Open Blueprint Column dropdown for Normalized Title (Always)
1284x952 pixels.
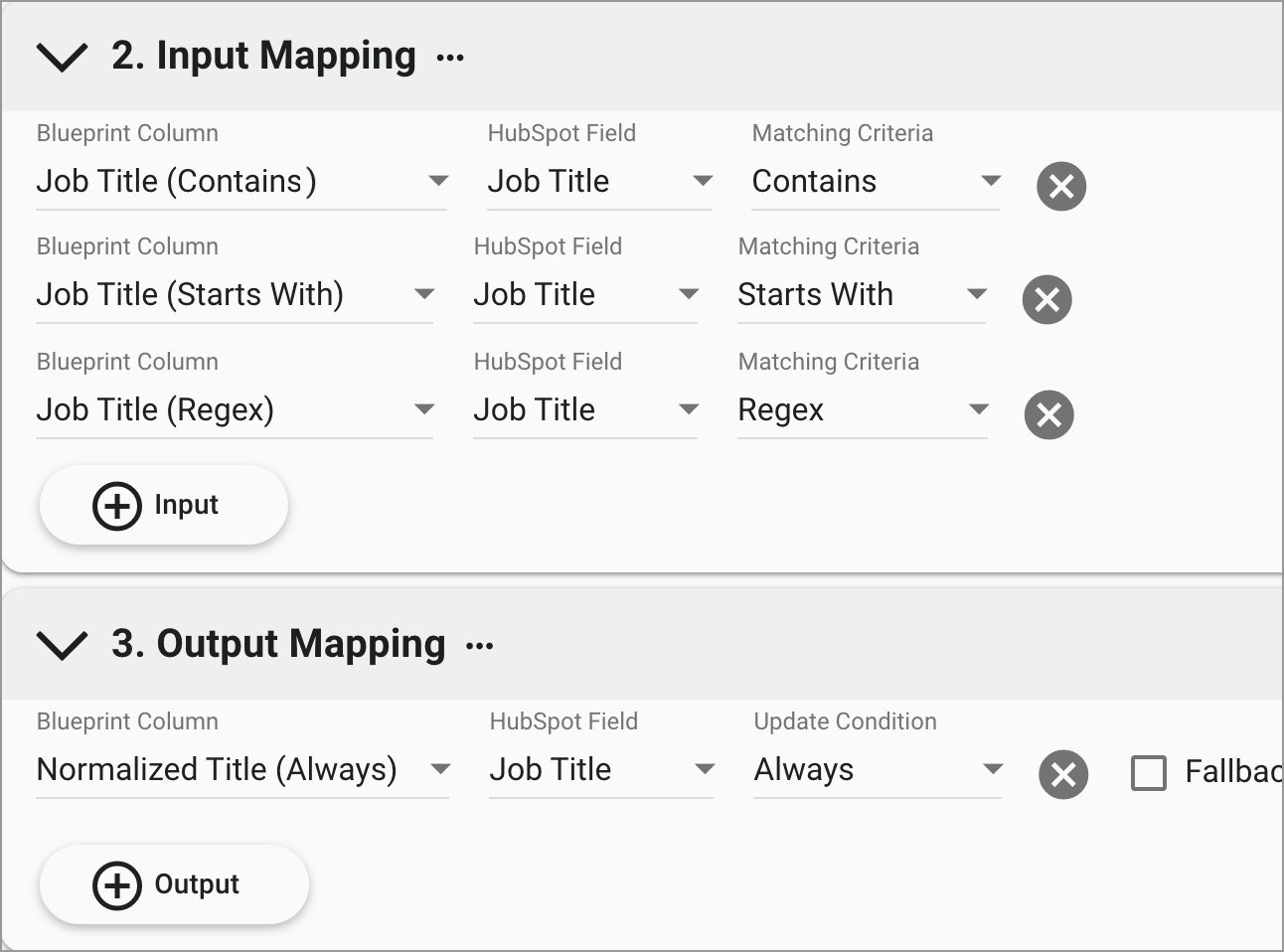[x=242, y=770]
